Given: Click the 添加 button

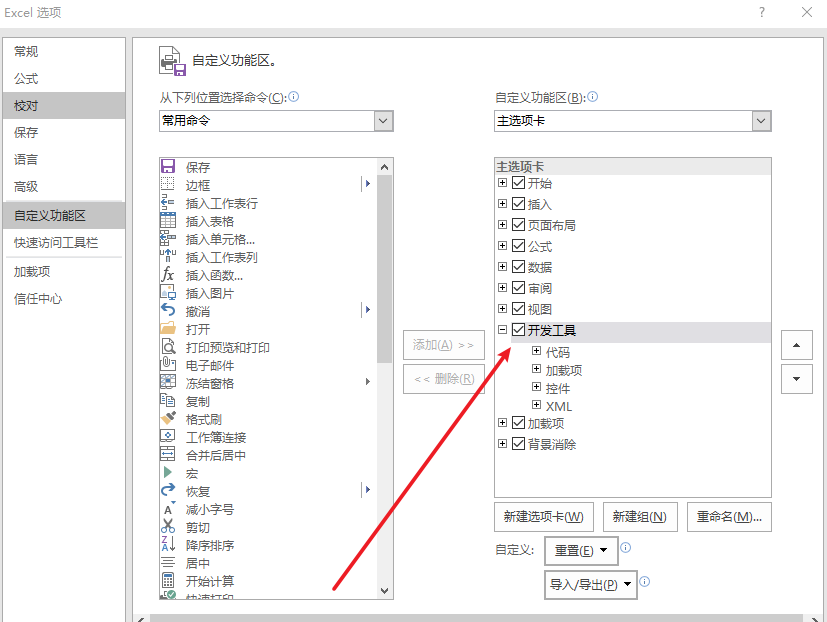Looking at the screenshot, I should [444, 345].
